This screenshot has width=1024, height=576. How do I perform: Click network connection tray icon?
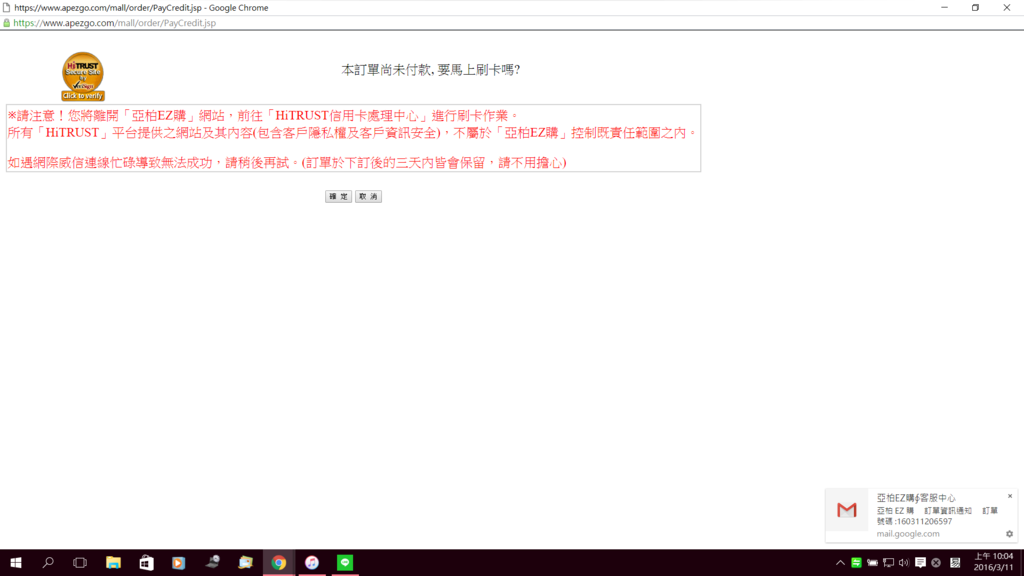tap(888, 562)
